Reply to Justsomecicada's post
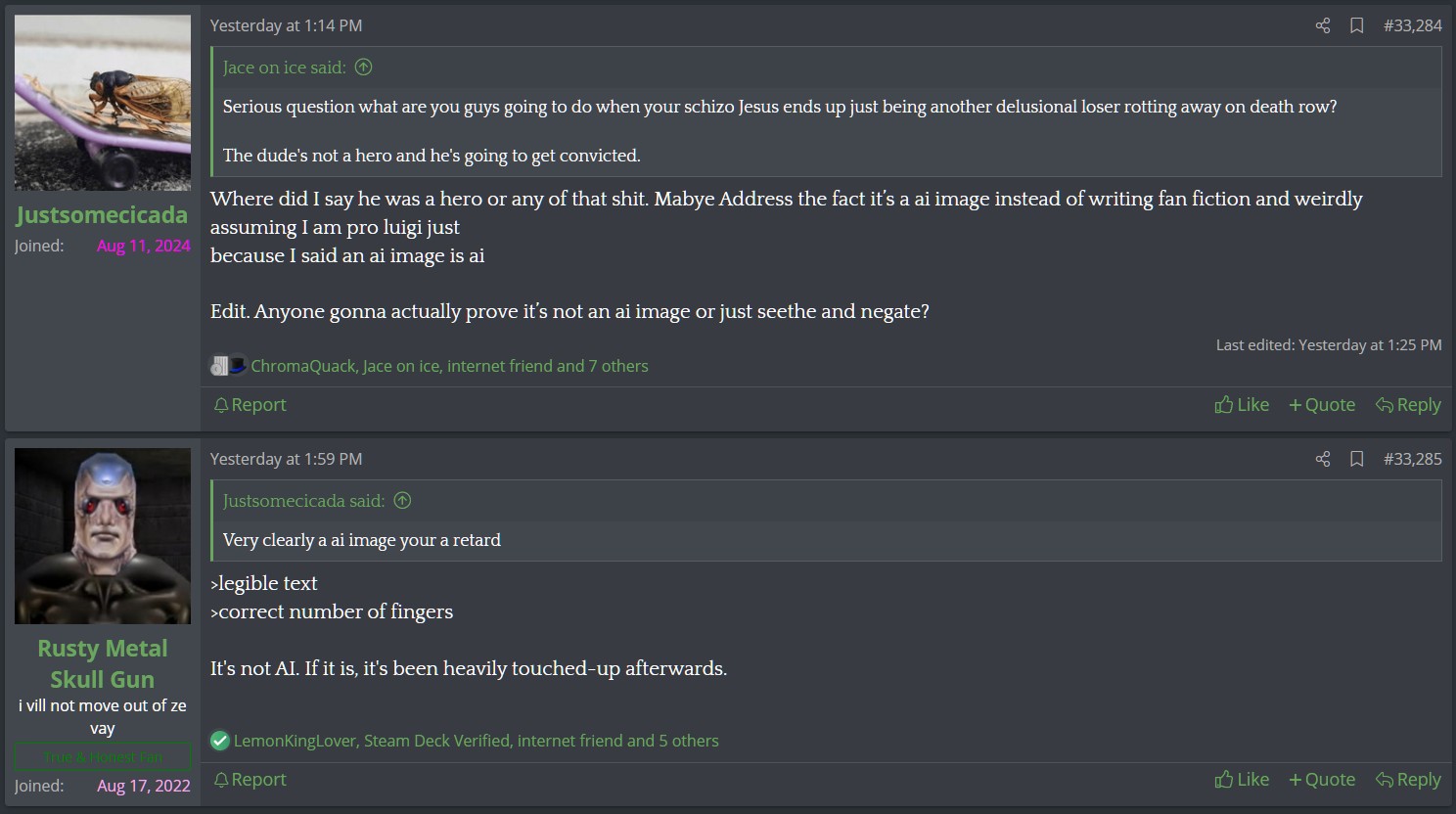This screenshot has width=1456, height=814. pyautogui.click(x=1408, y=405)
